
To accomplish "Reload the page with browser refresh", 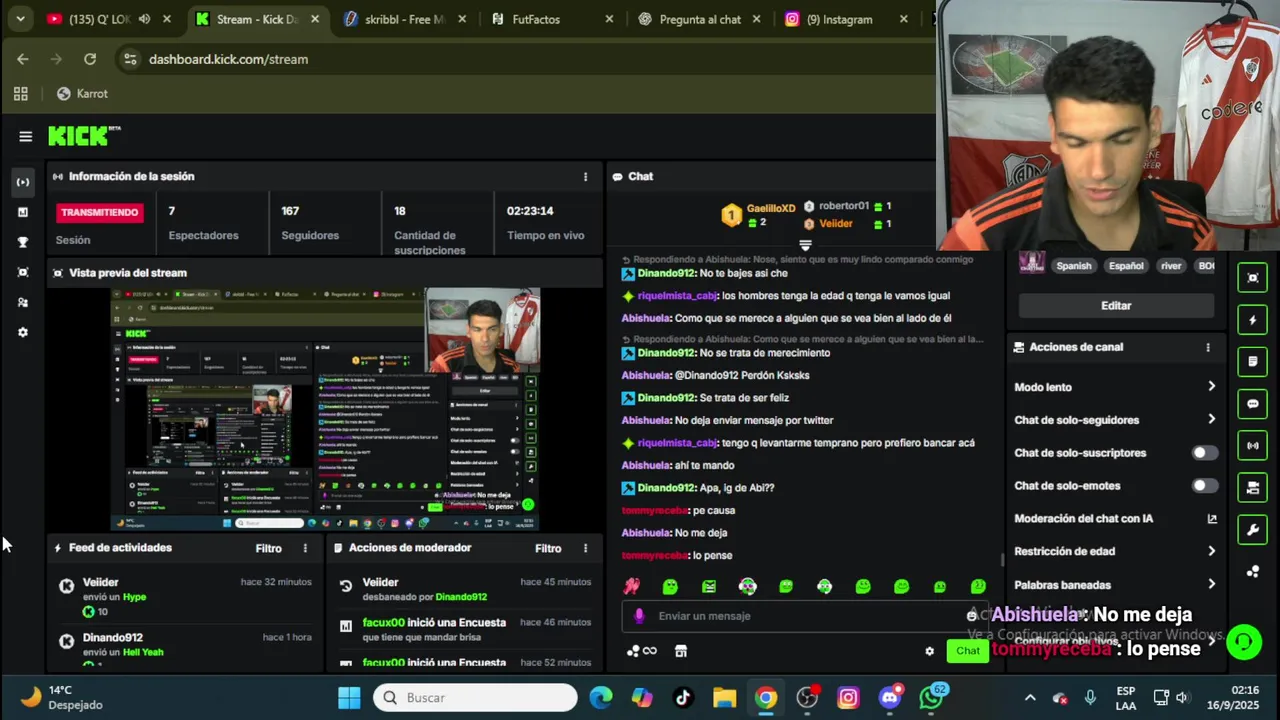I will point(90,59).
